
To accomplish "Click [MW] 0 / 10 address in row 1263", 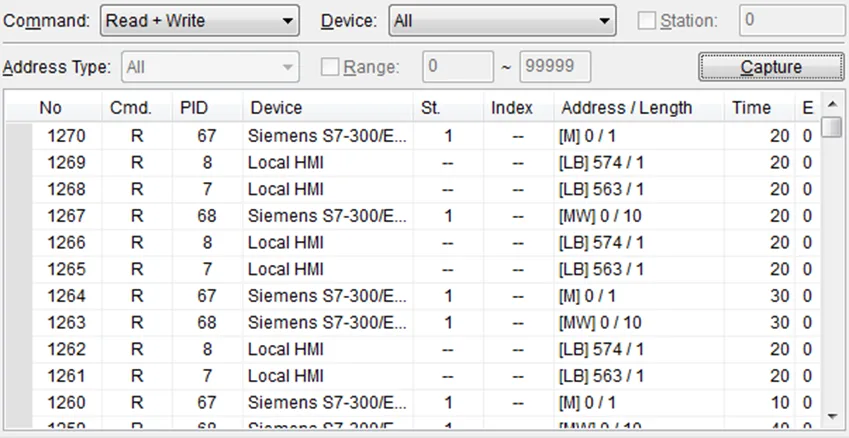I will (600, 323).
